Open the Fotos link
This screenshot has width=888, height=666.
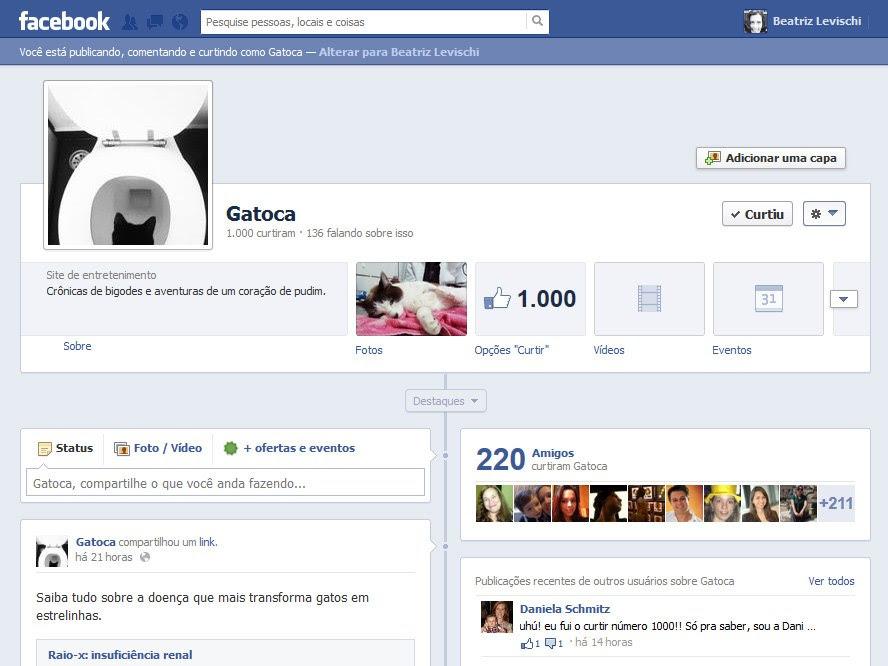tap(369, 350)
